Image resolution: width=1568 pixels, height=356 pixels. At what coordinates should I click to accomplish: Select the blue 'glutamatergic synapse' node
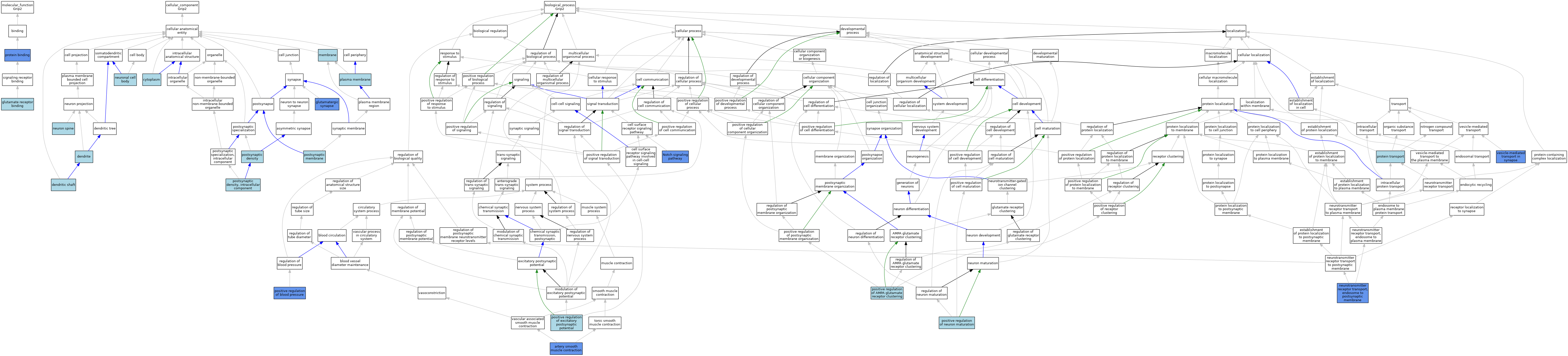pos(327,104)
